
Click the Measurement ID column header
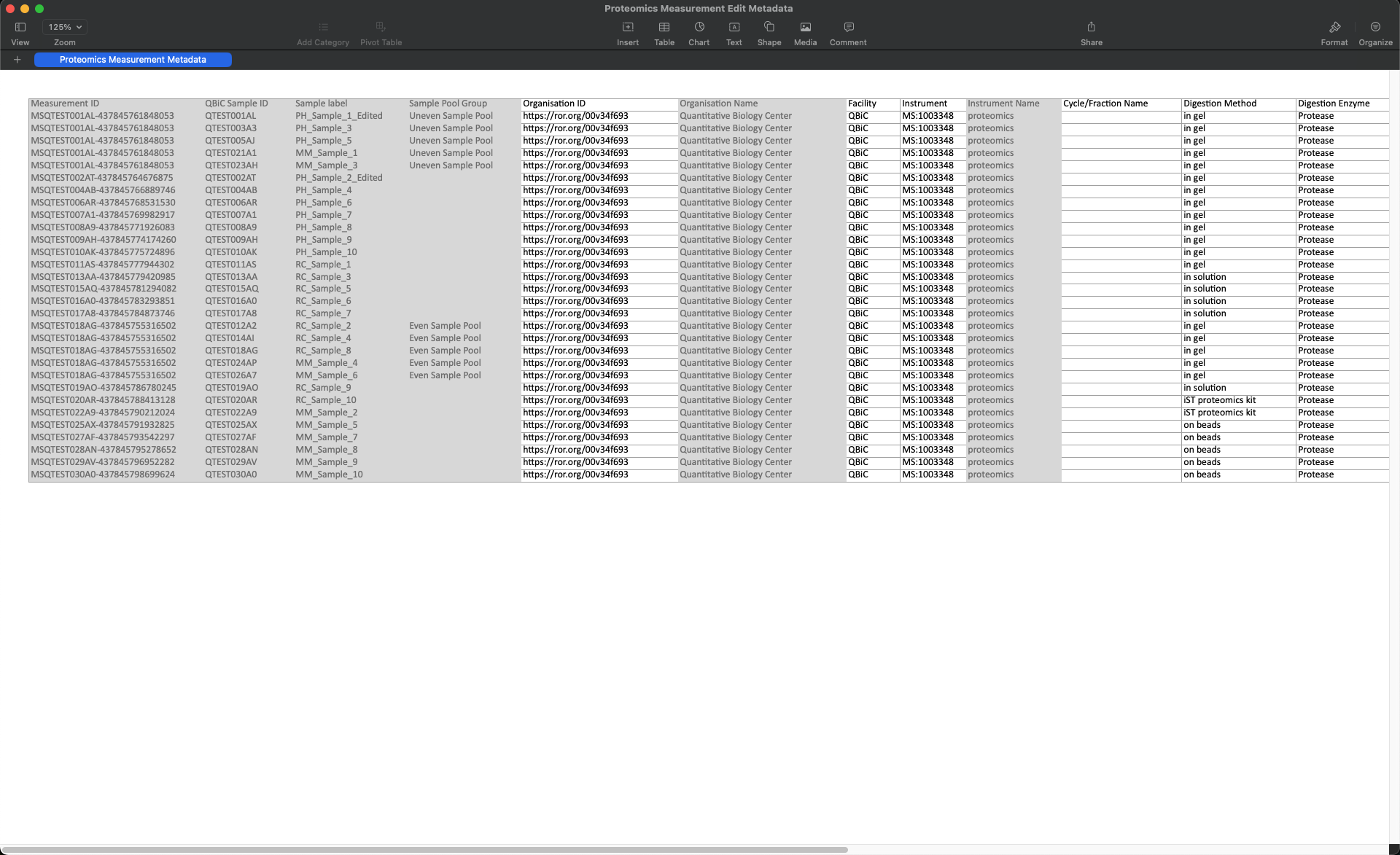pyautogui.click(x=65, y=103)
